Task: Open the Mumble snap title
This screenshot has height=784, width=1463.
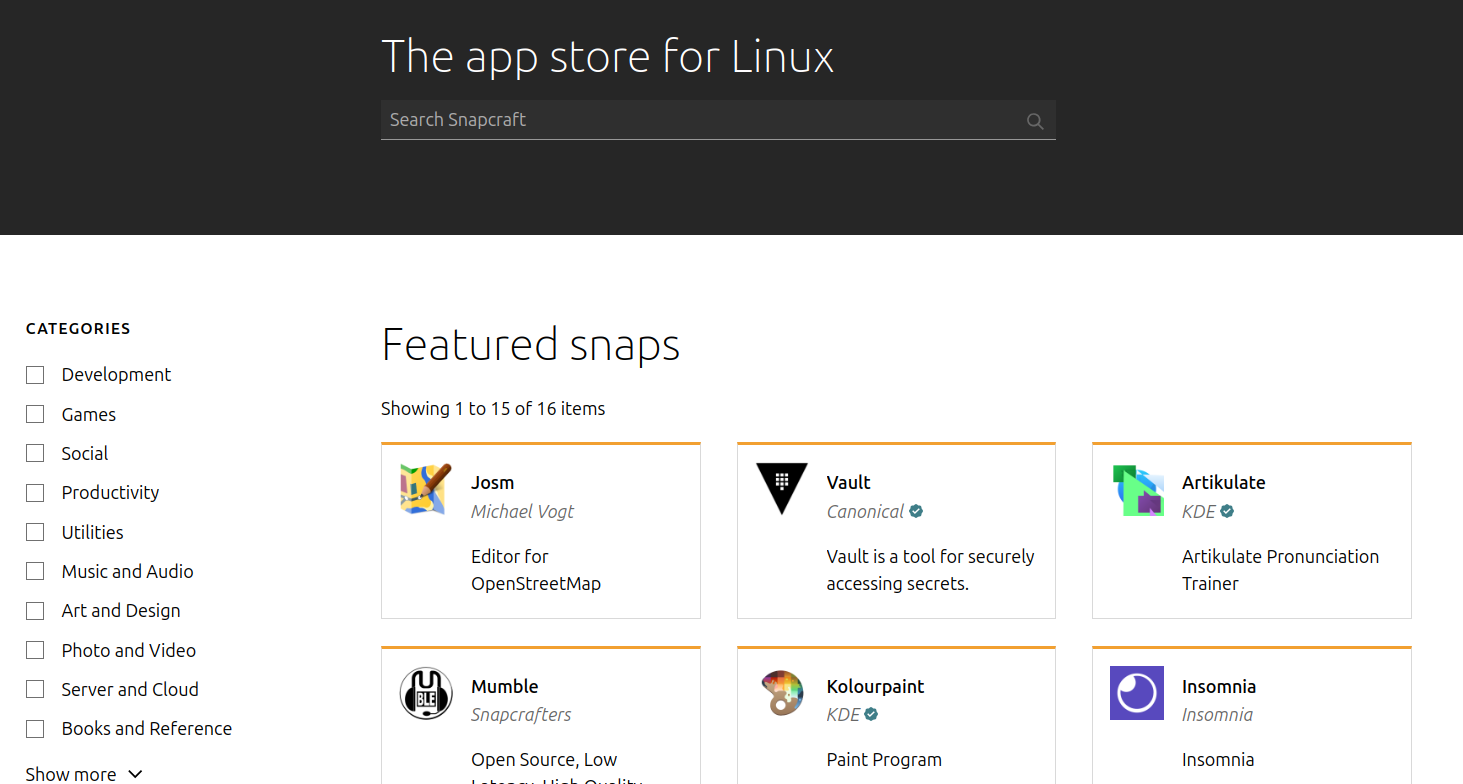Action: pyautogui.click(x=504, y=686)
